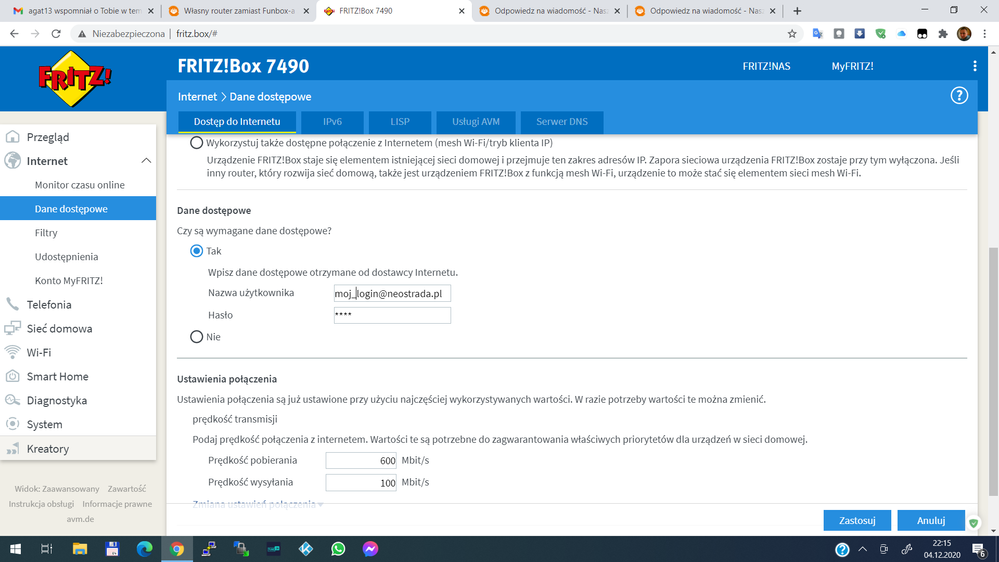This screenshot has width=999, height=562.
Task: Click the Hasło password field
Action: coord(392,315)
